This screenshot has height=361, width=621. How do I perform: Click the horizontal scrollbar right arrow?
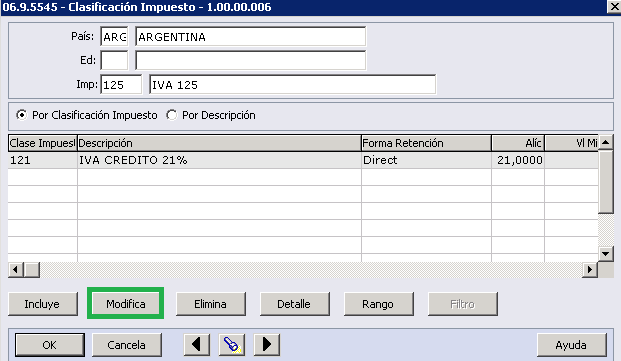pyautogui.click(x=590, y=270)
